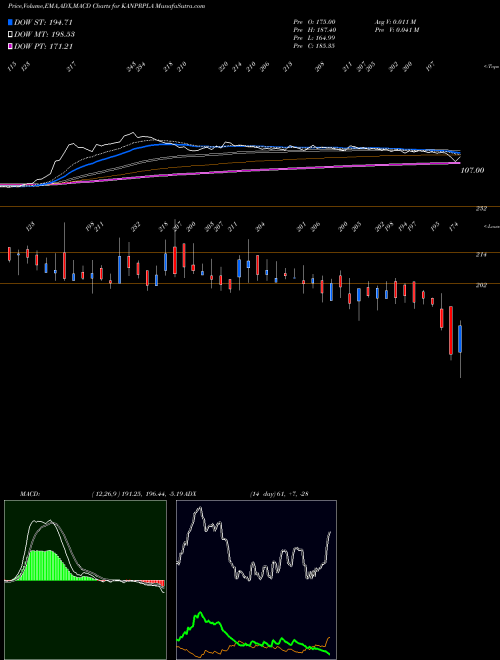Click the 'Pre L: 164.99' low value

tap(314, 38)
